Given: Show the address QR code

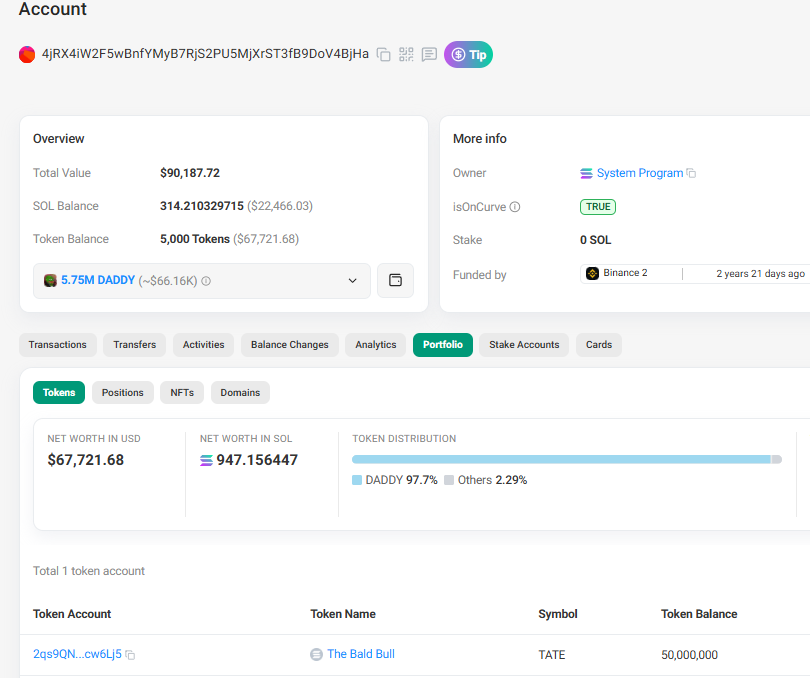Looking at the screenshot, I should point(406,54).
